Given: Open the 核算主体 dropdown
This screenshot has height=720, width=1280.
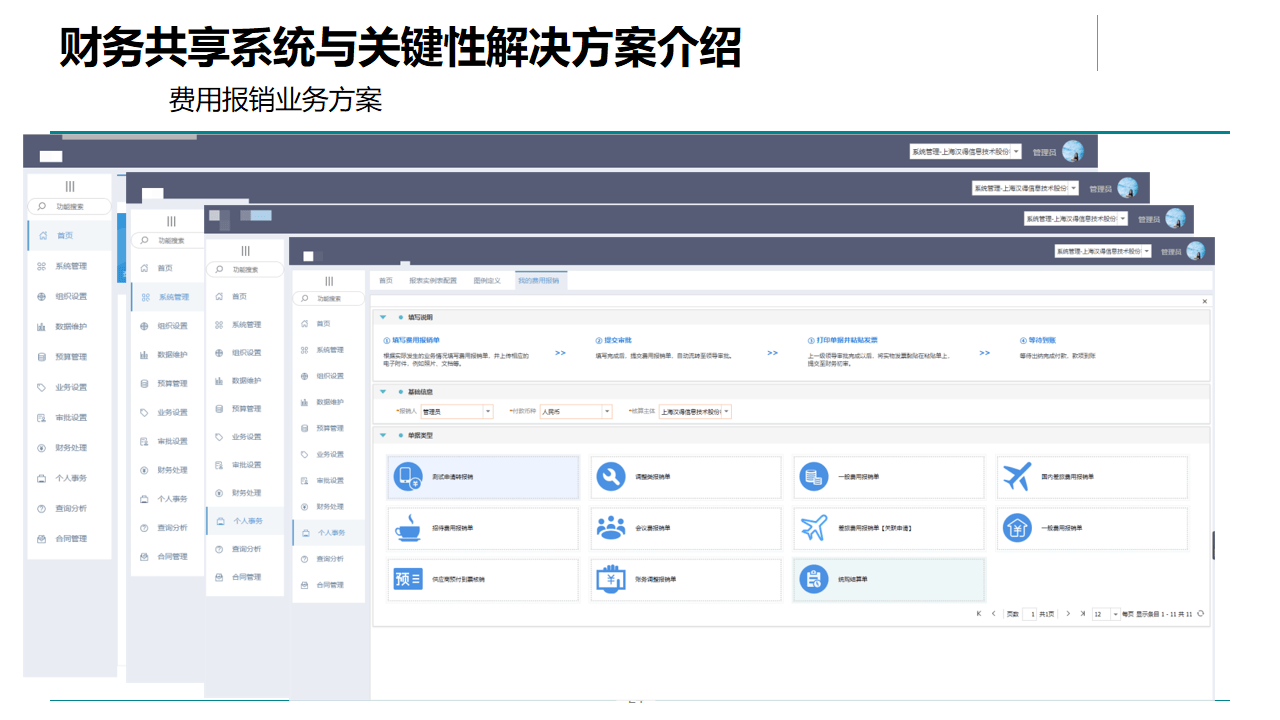Looking at the screenshot, I should (695, 411).
